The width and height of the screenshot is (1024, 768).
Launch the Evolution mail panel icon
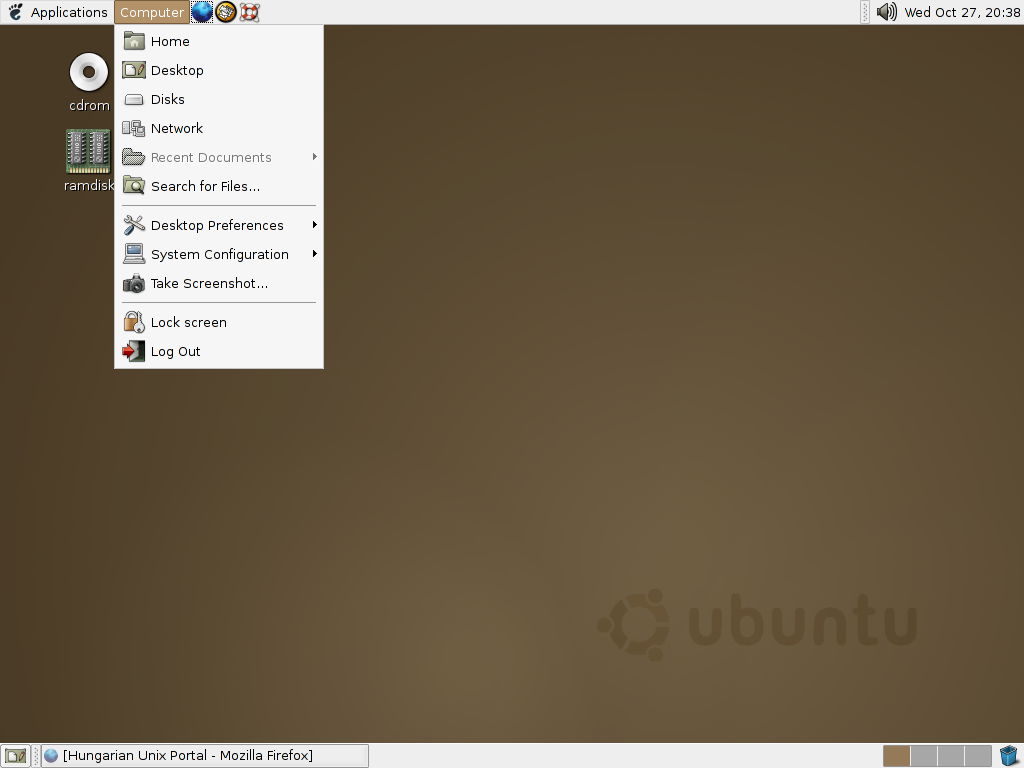click(x=225, y=12)
